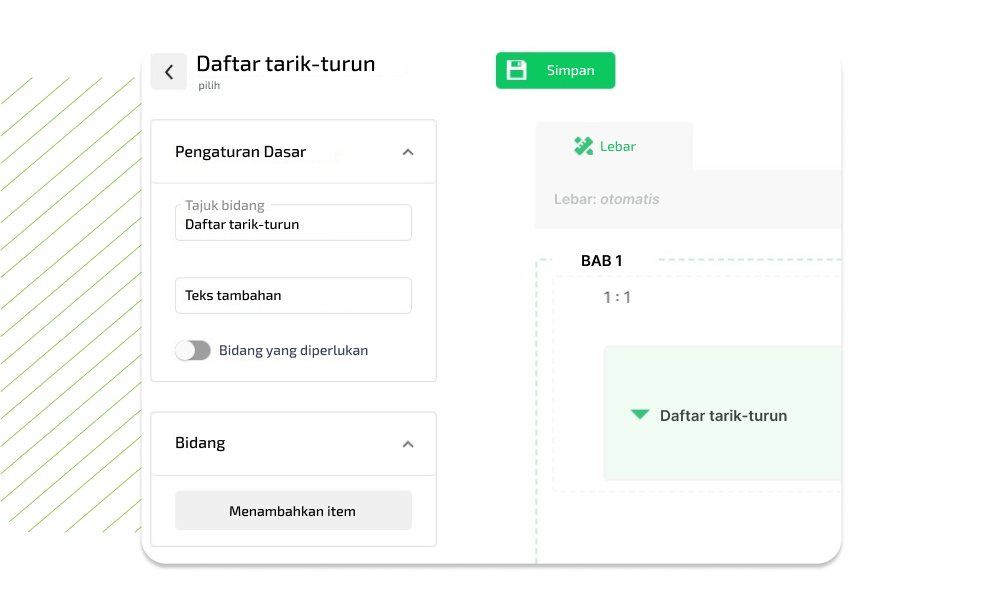
Task: Collapse the Pengaturan Dasar section chevron
Action: click(x=407, y=152)
